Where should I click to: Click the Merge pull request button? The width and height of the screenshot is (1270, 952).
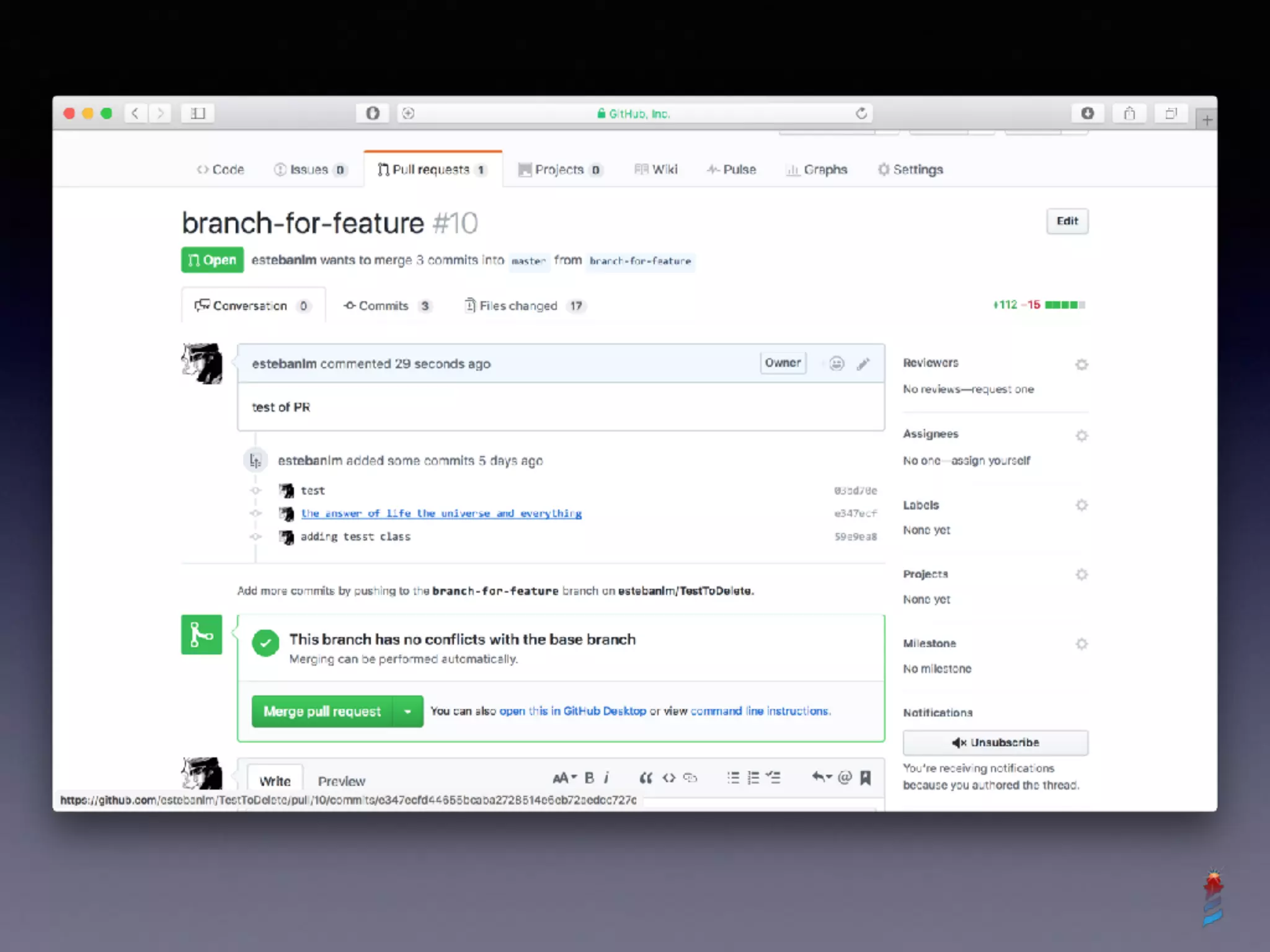322,712
